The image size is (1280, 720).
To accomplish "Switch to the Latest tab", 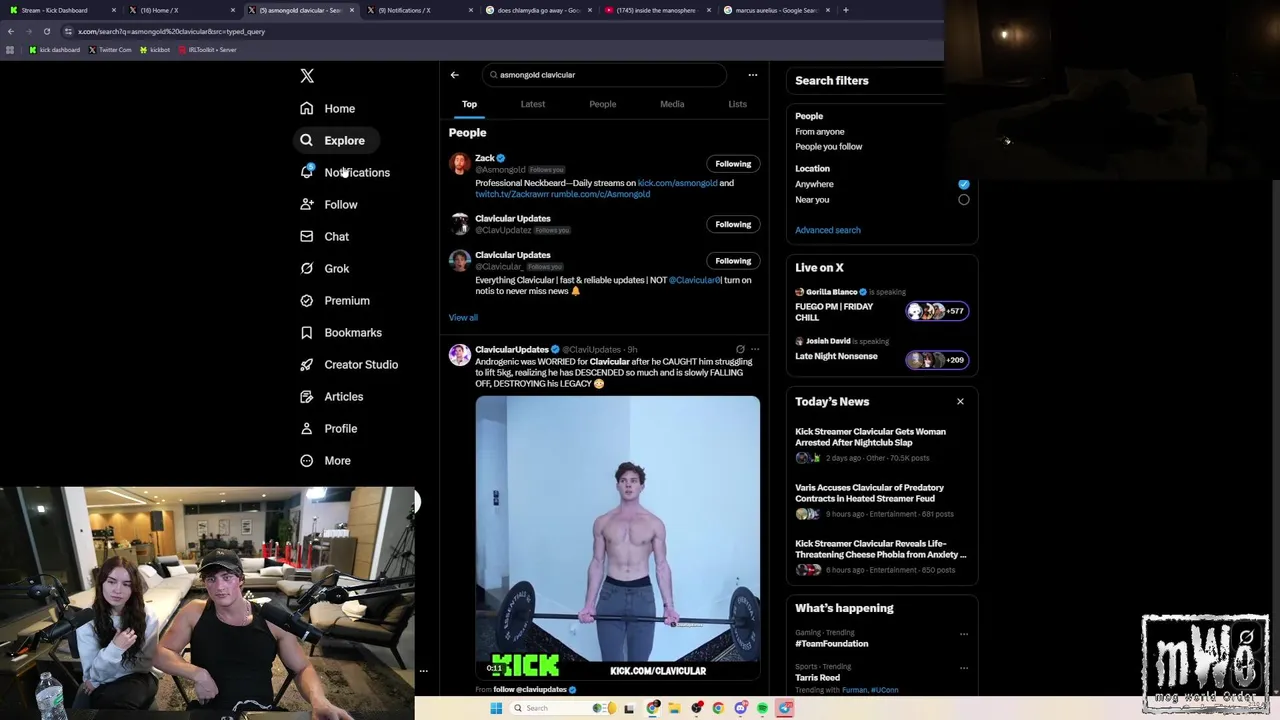I will (533, 104).
